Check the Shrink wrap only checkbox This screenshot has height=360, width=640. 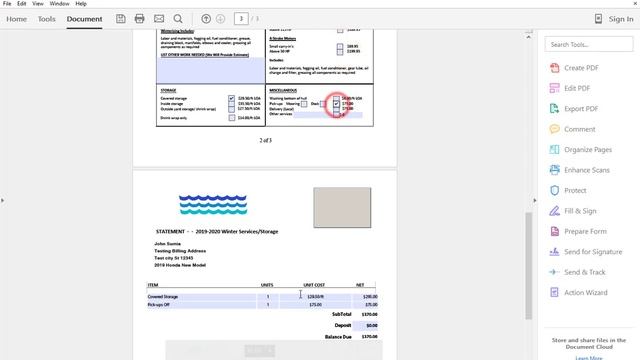pos(231,118)
